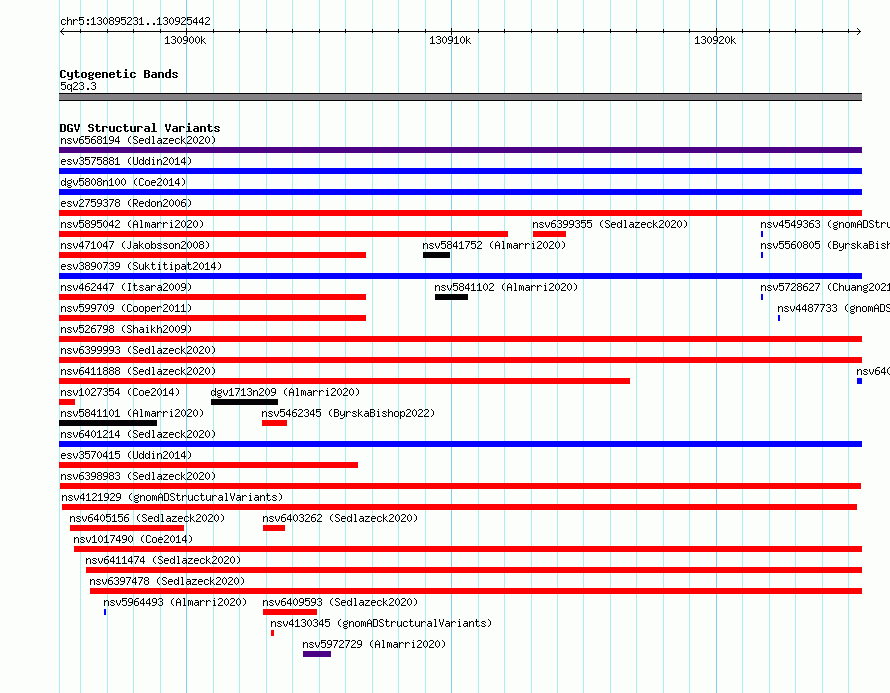Open the nsv5972729 (Almarri2020) label

point(374,644)
